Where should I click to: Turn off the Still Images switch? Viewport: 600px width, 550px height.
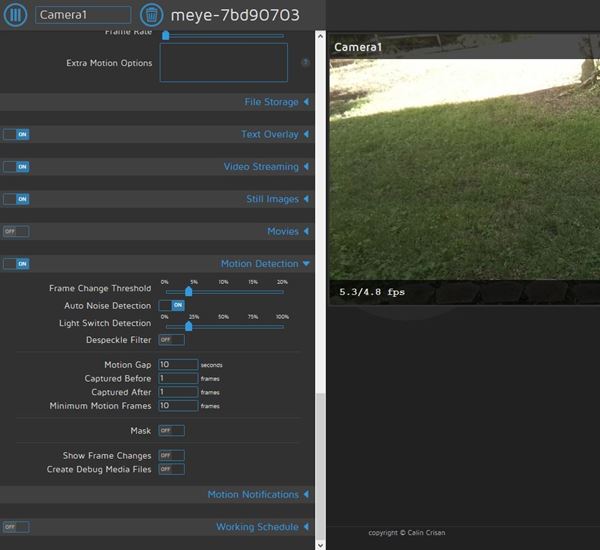coord(16,199)
